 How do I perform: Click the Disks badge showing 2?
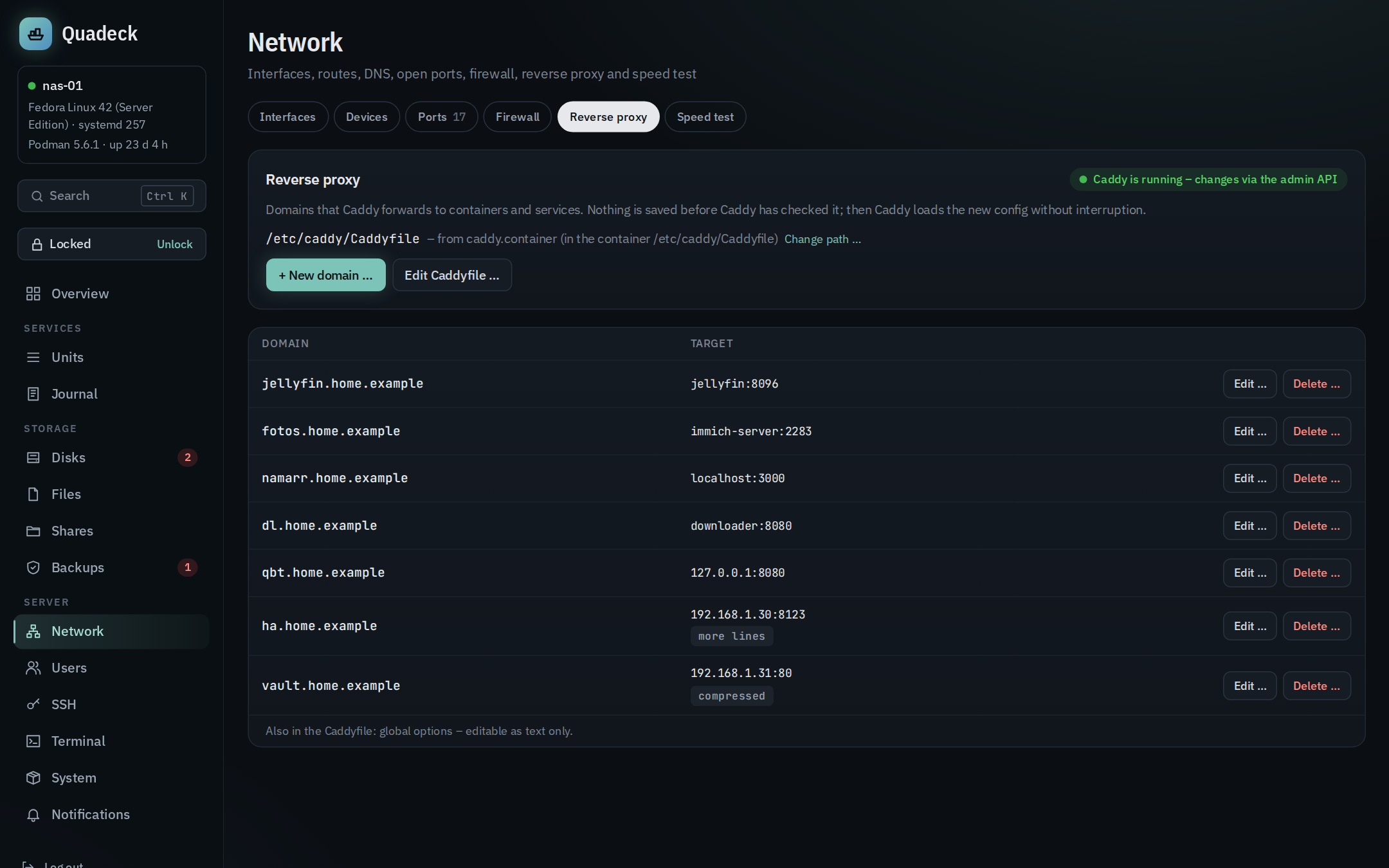click(187, 458)
